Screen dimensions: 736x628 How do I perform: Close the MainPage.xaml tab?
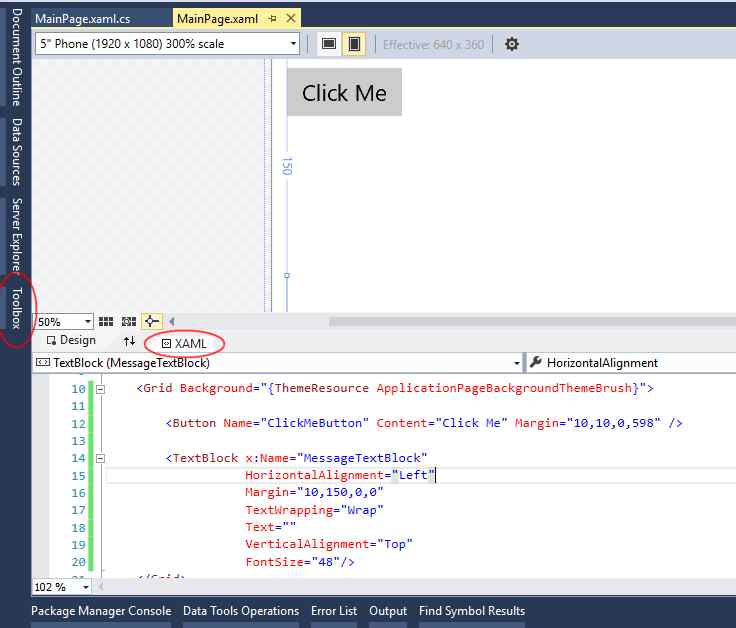pos(291,18)
